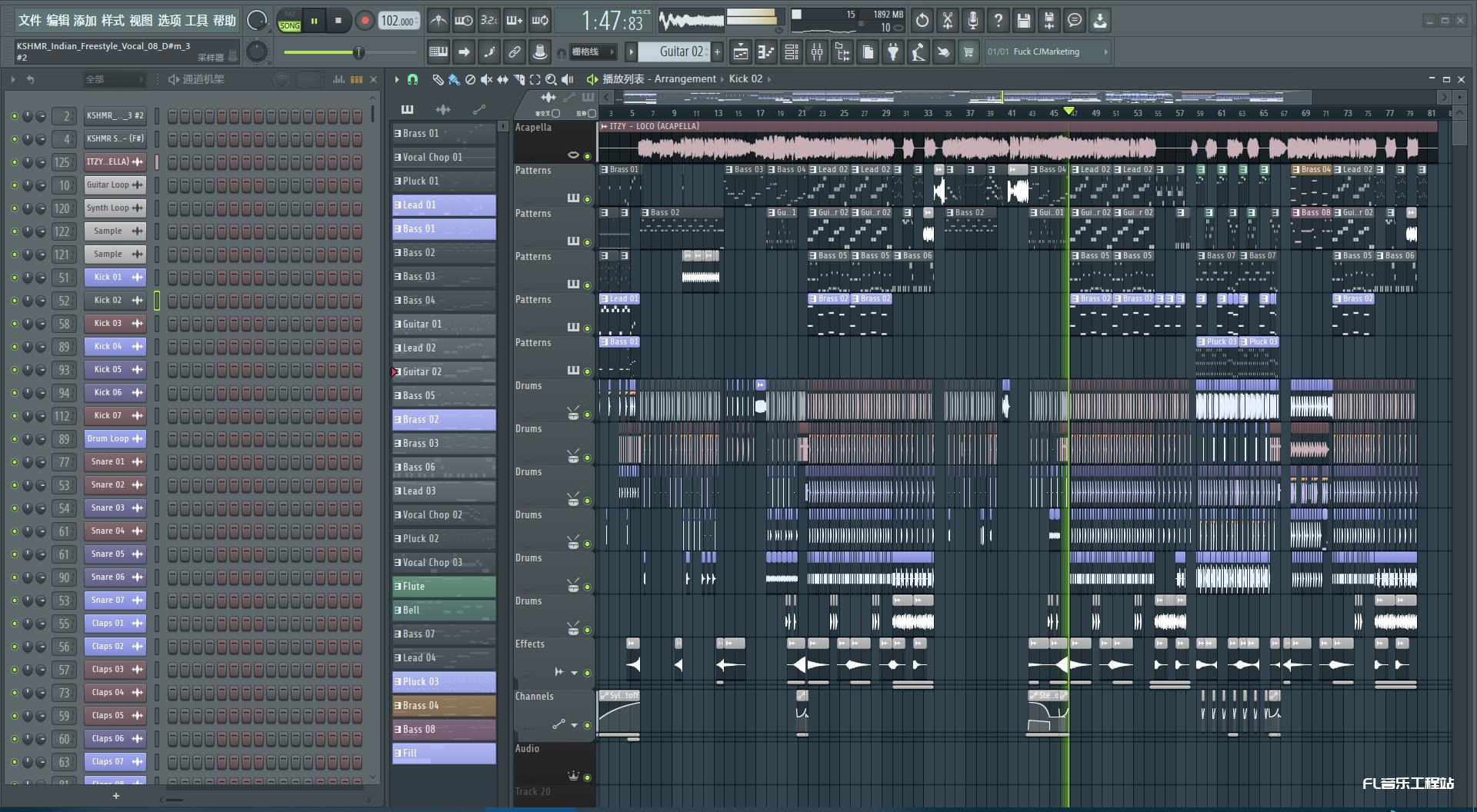Click the link/multilink to controllers icon
This screenshot has width=1477, height=812.
pyautogui.click(x=514, y=52)
